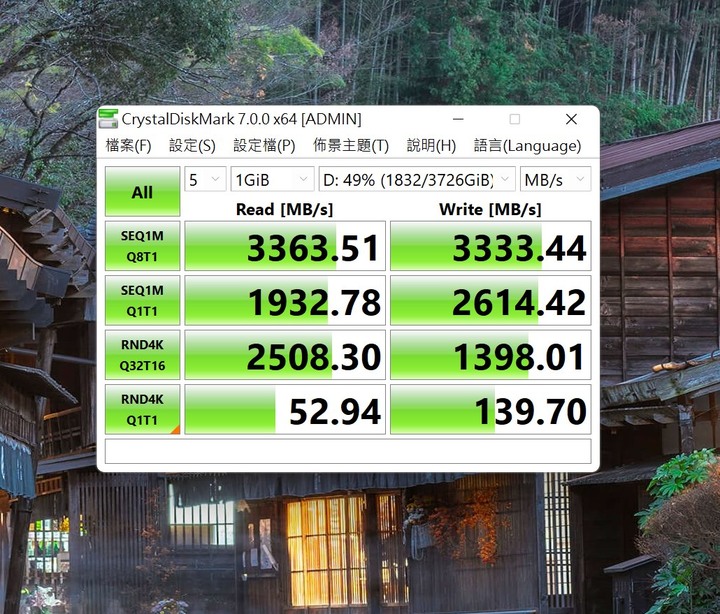The width and height of the screenshot is (720, 614).
Task: Click the RND4K Q1T1 write result 139.70
Action: [x=490, y=409]
